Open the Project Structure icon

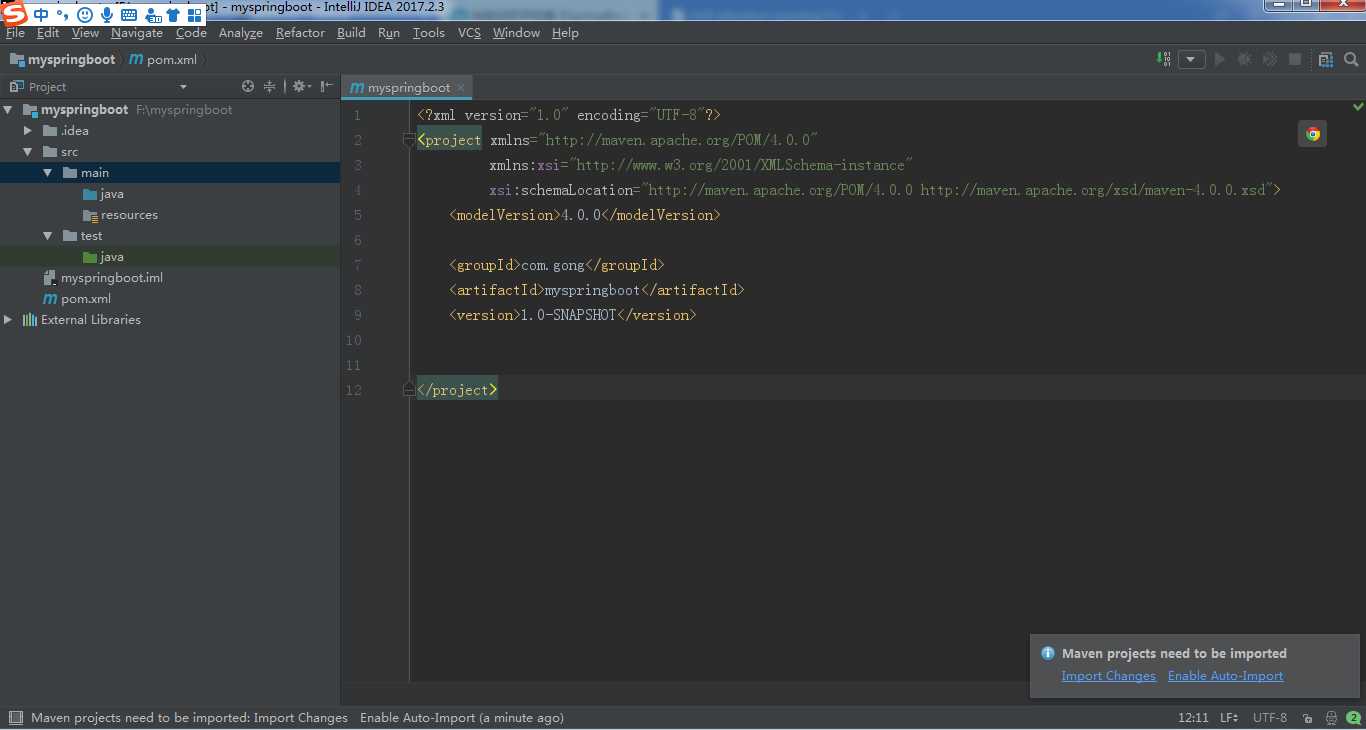click(x=1325, y=59)
